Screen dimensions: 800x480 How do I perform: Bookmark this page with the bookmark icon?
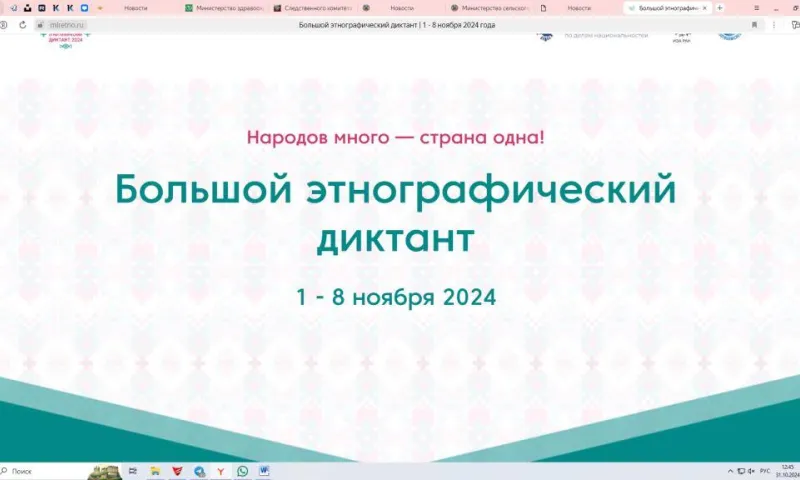(x=755, y=24)
